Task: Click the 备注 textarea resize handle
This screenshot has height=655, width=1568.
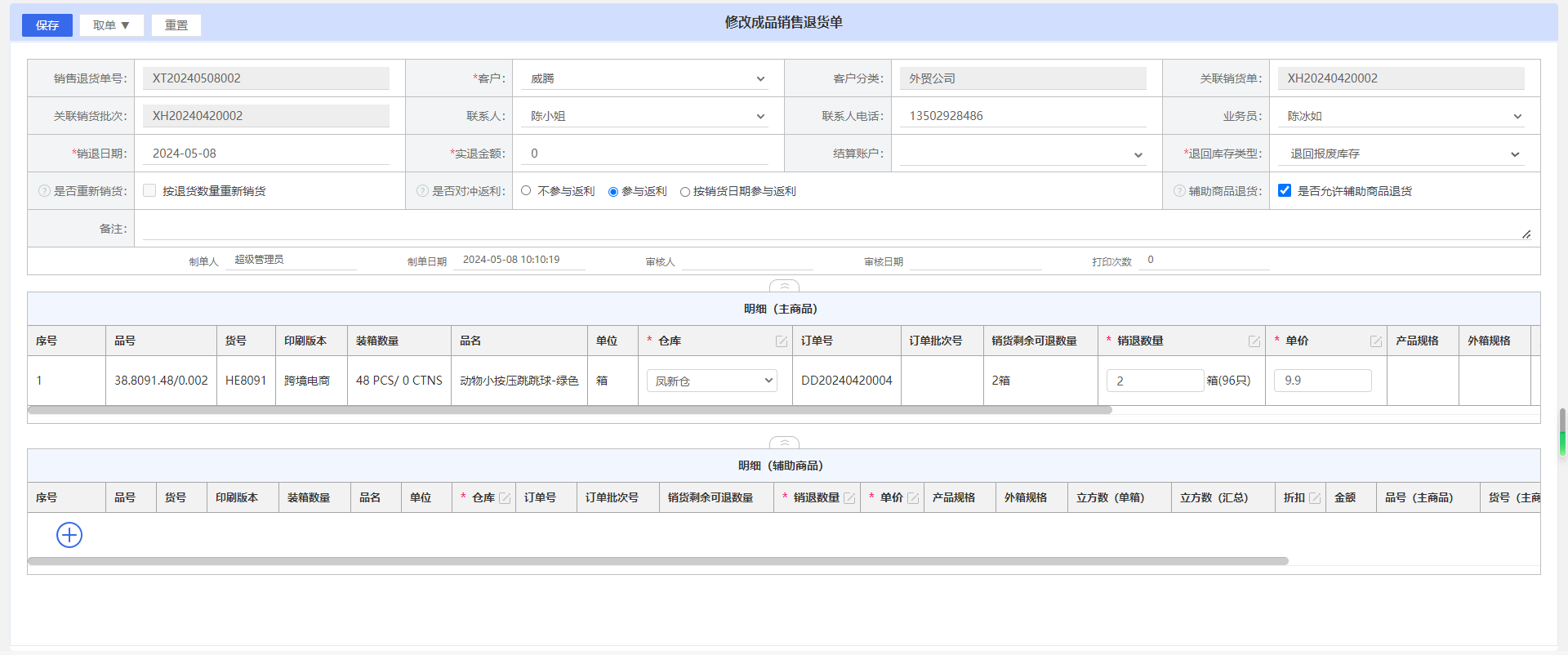Action: pos(1526,234)
